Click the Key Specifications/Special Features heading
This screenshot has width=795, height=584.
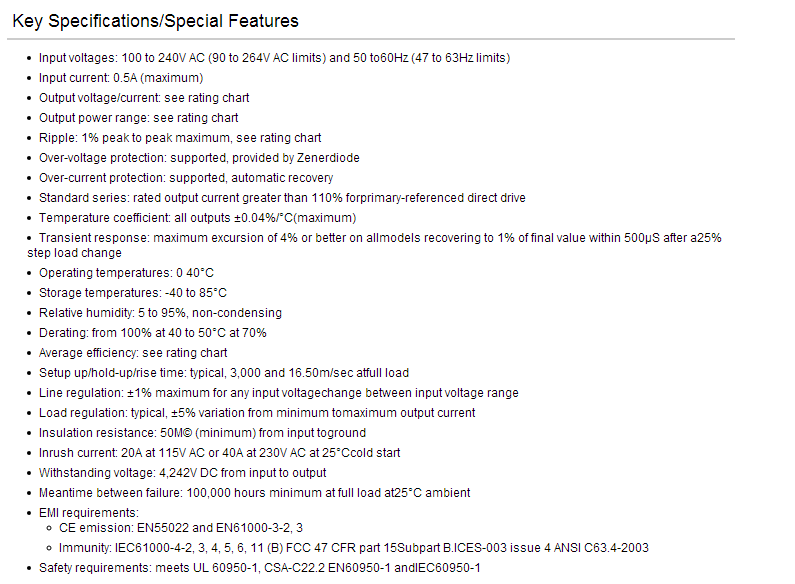(x=155, y=21)
